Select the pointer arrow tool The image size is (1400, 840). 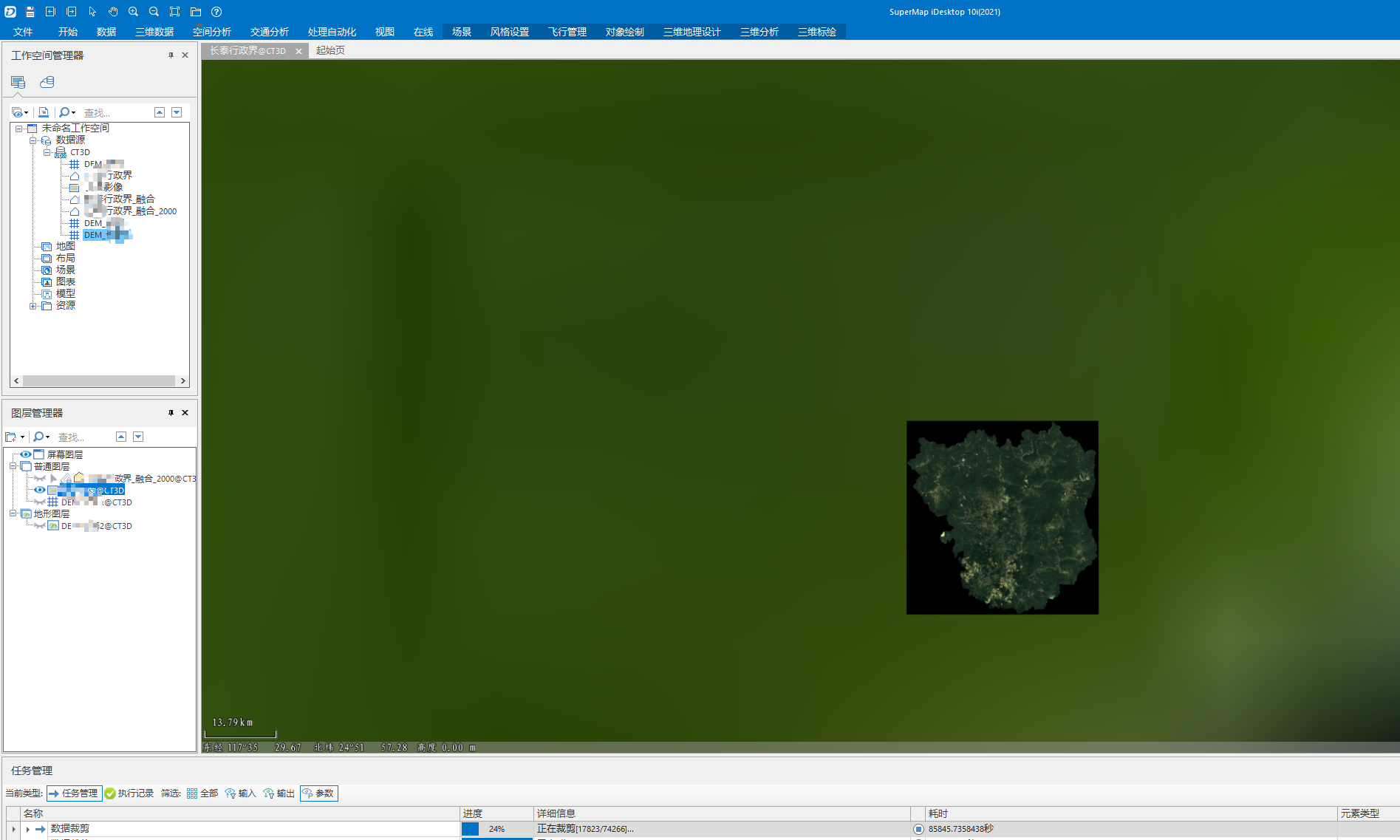(92, 12)
